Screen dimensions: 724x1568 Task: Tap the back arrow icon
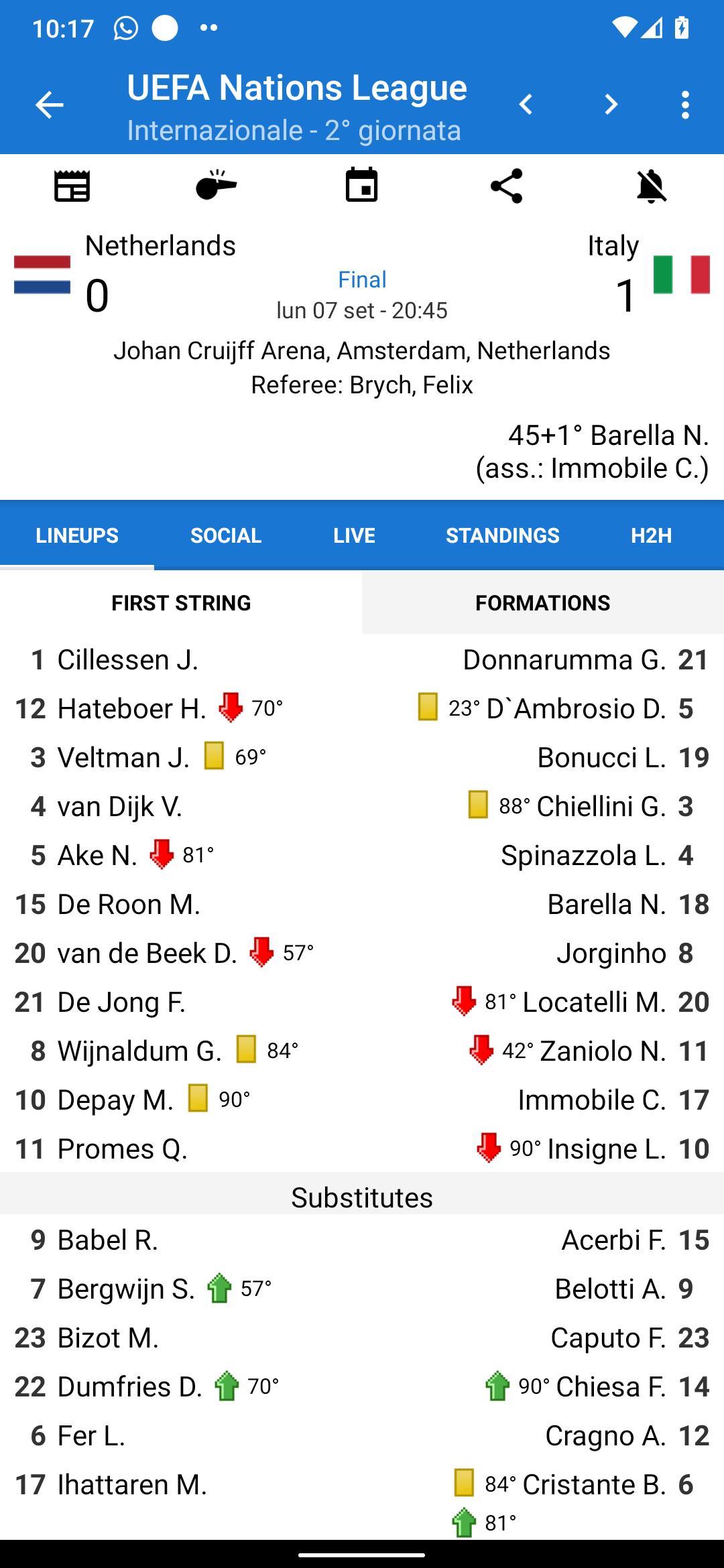click(49, 105)
